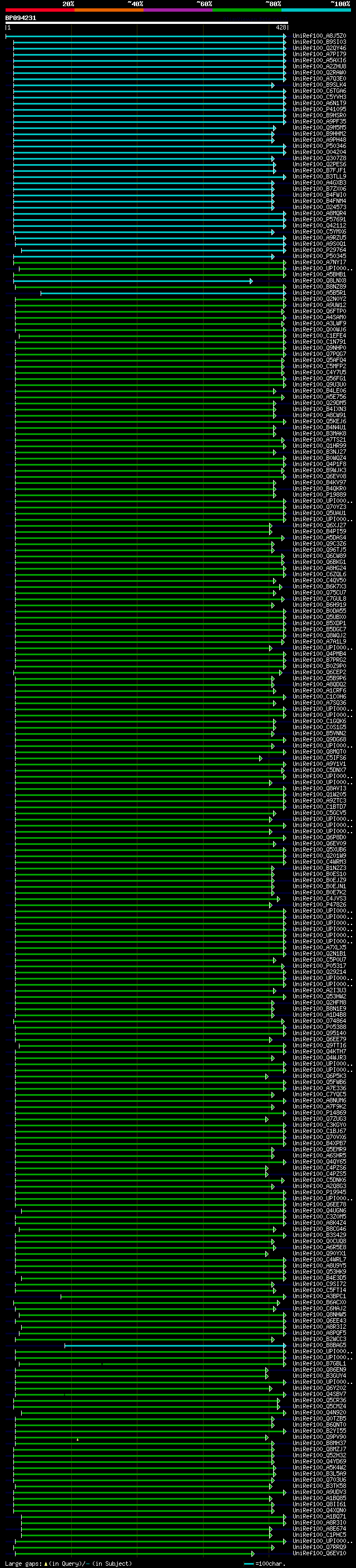Select label UniRef100_A7TS21

(x=319, y=439)
